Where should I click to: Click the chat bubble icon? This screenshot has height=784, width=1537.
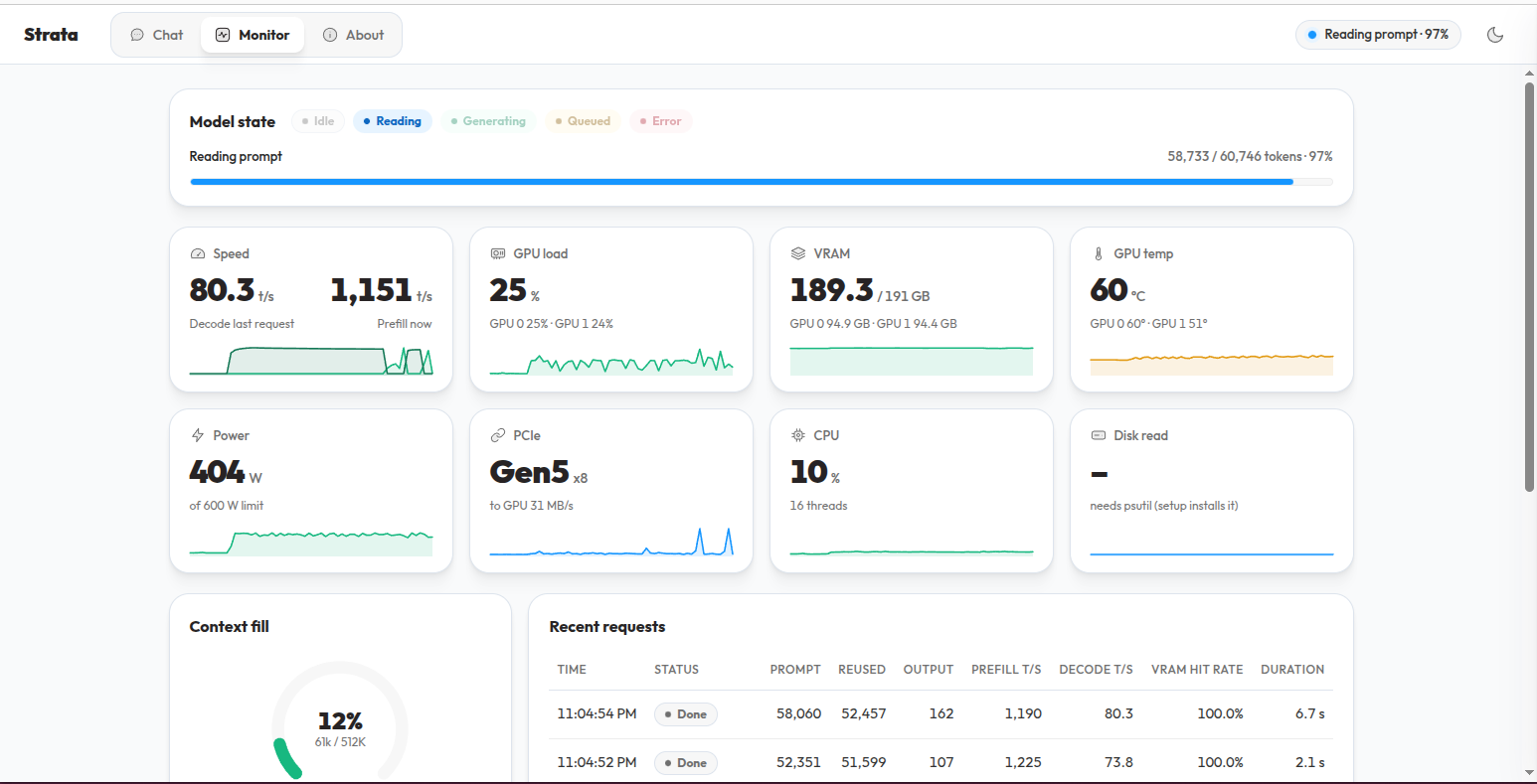pos(137,35)
